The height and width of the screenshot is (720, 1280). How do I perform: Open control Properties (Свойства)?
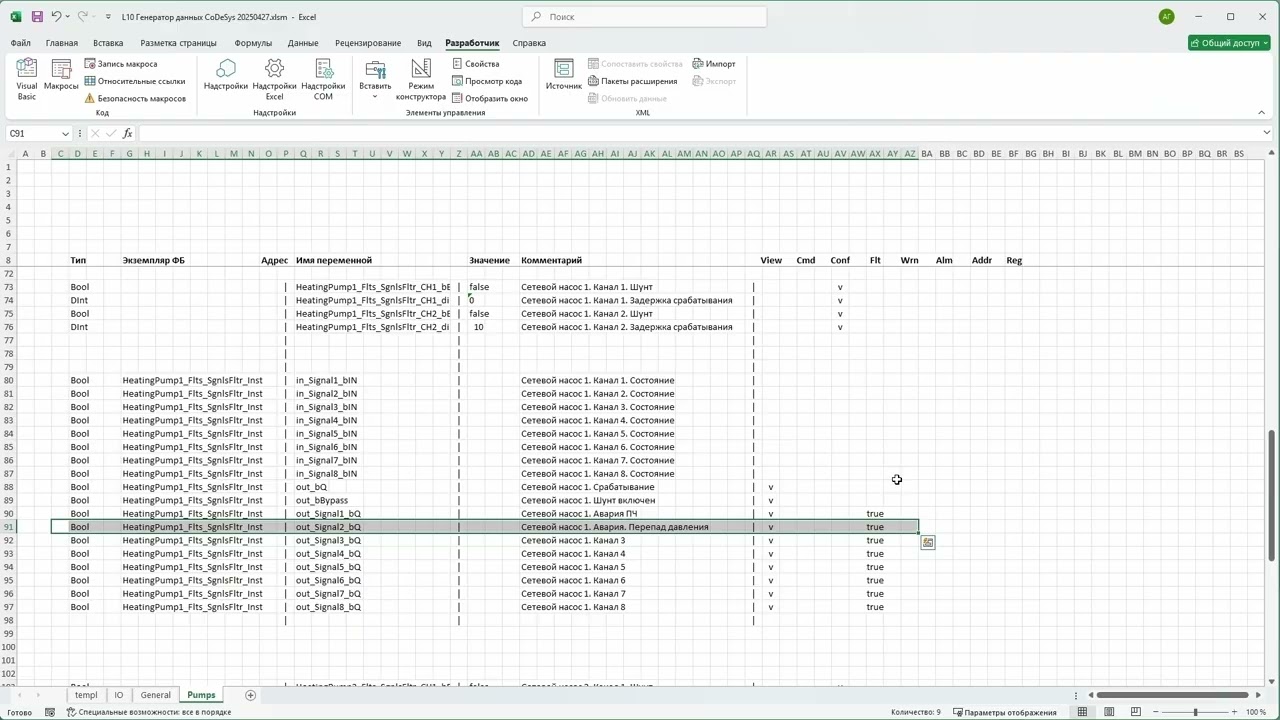(x=475, y=64)
